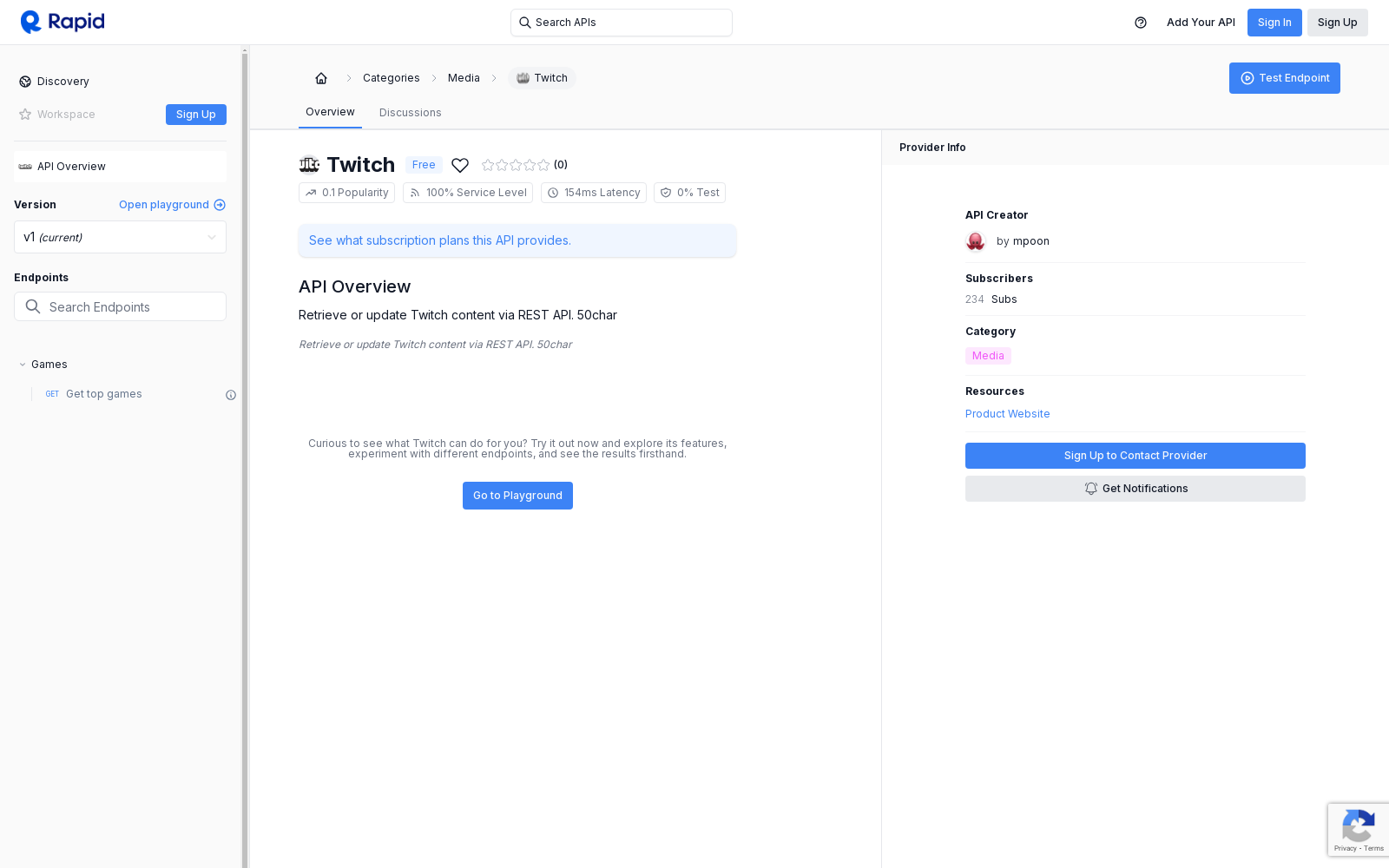This screenshot has width=1389, height=868.
Task: Open the Product Website link
Action: coord(1008,414)
